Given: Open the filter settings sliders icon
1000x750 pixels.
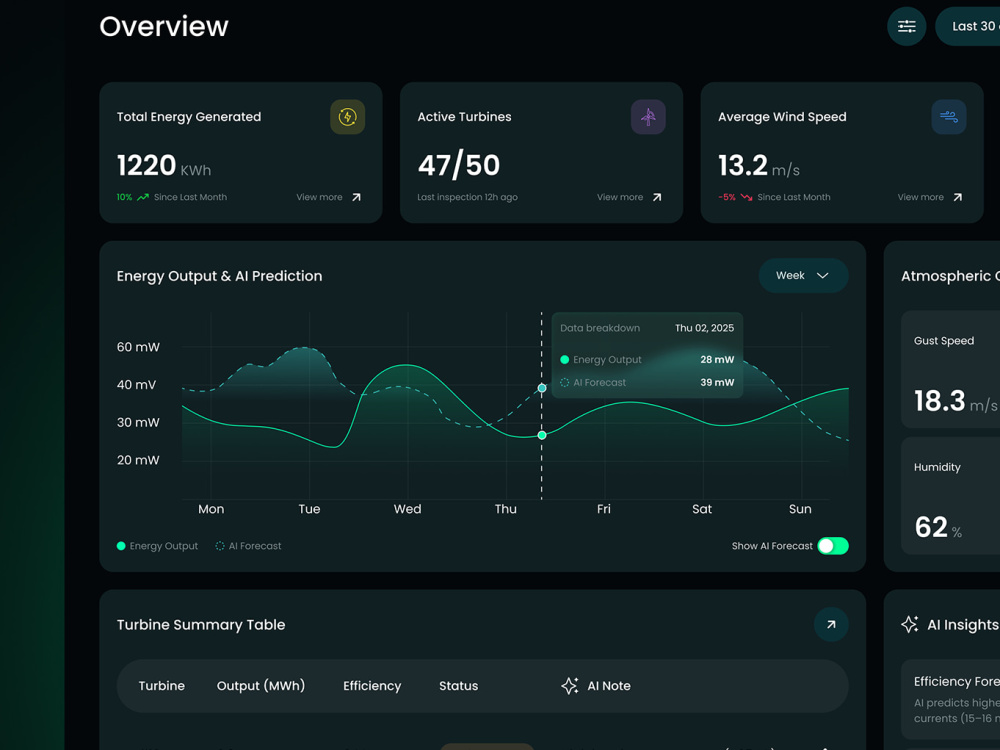Looking at the screenshot, I should point(906,26).
